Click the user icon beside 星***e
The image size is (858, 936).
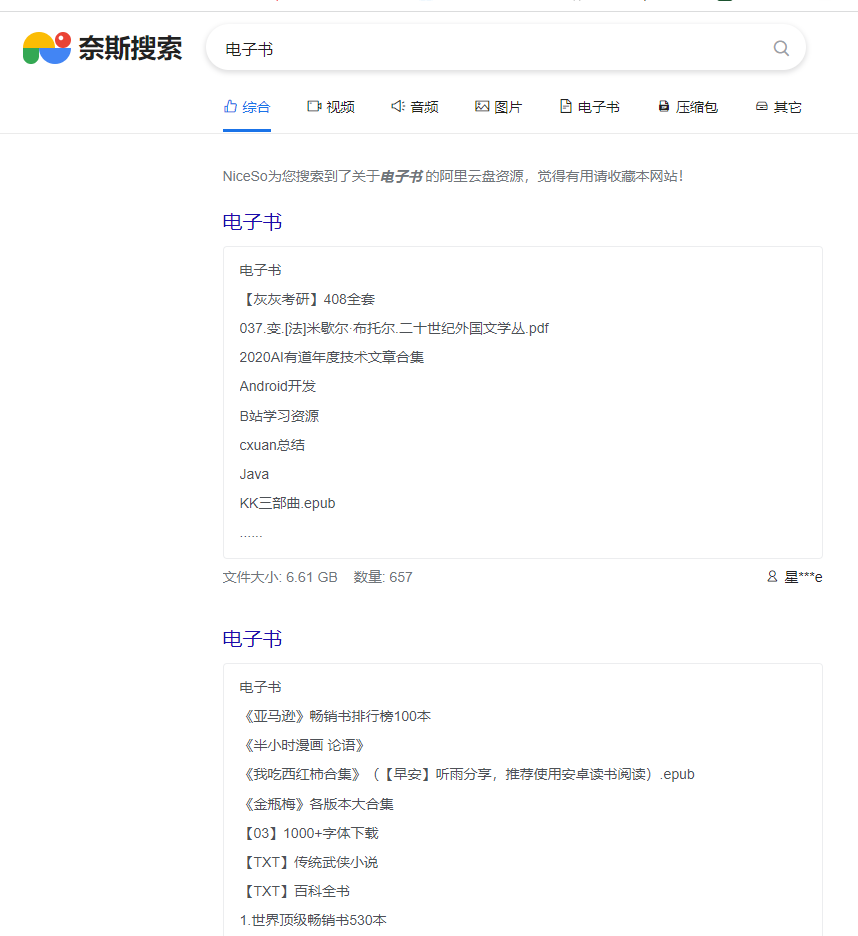click(x=772, y=576)
